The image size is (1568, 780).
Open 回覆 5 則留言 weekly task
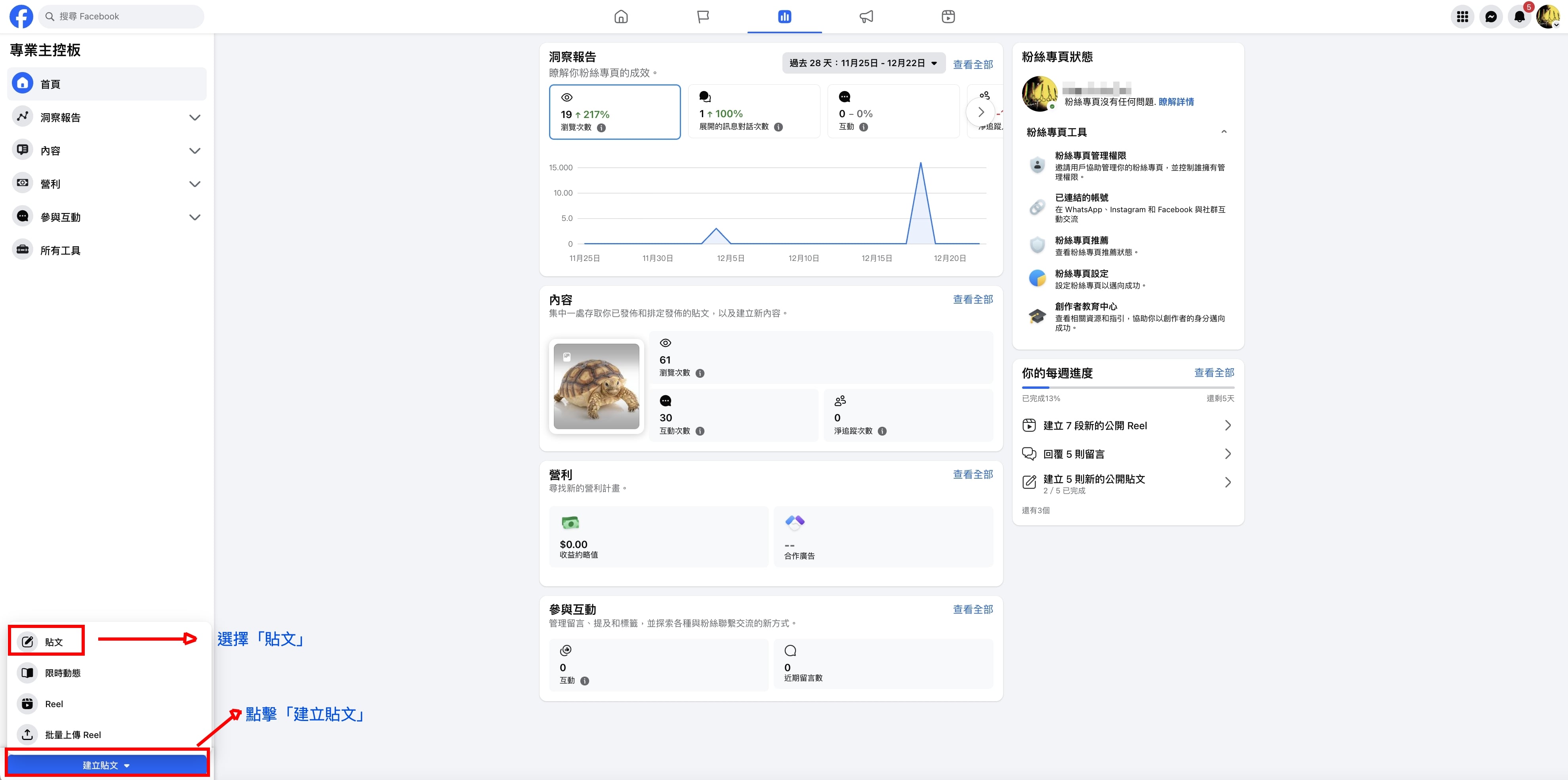point(1127,454)
